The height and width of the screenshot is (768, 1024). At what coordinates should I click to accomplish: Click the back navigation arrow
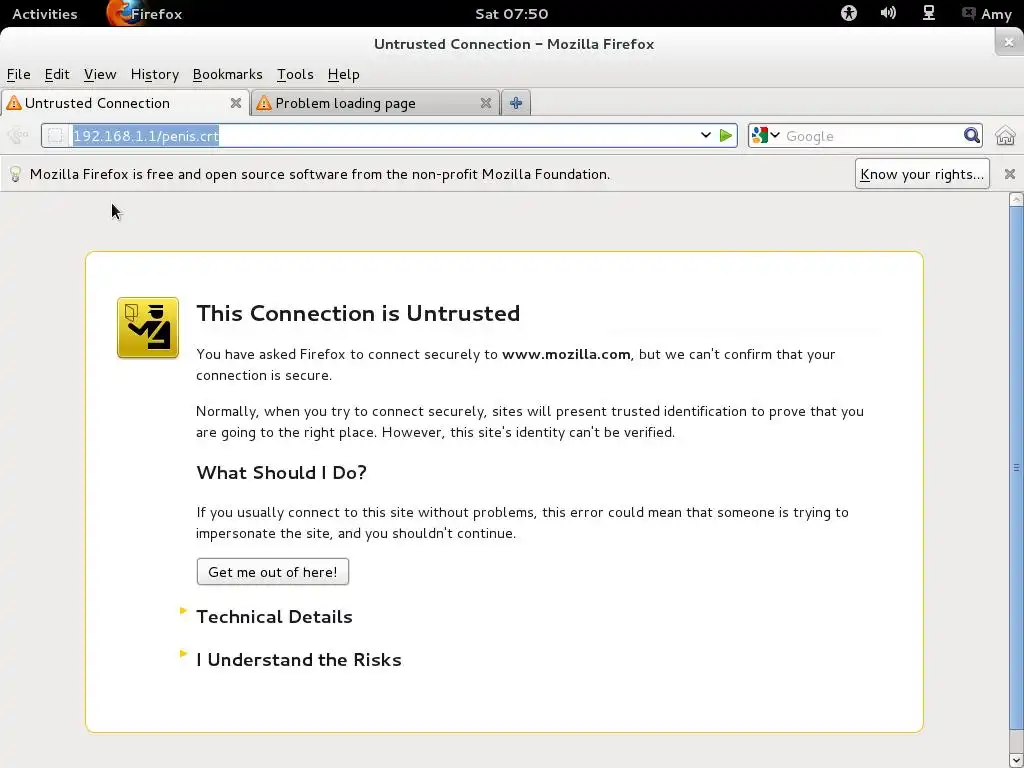pos(18,135)
